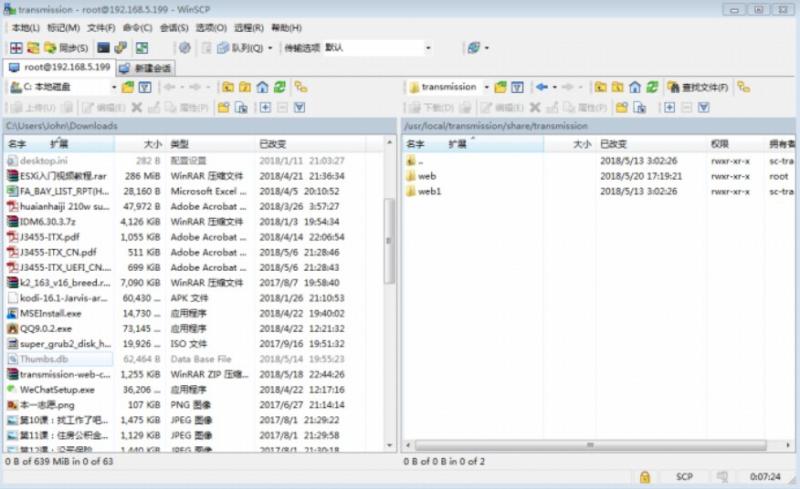Create new file in remote panel
The height and width of the screenshot is (489, 800).
[x=639, y=107]
